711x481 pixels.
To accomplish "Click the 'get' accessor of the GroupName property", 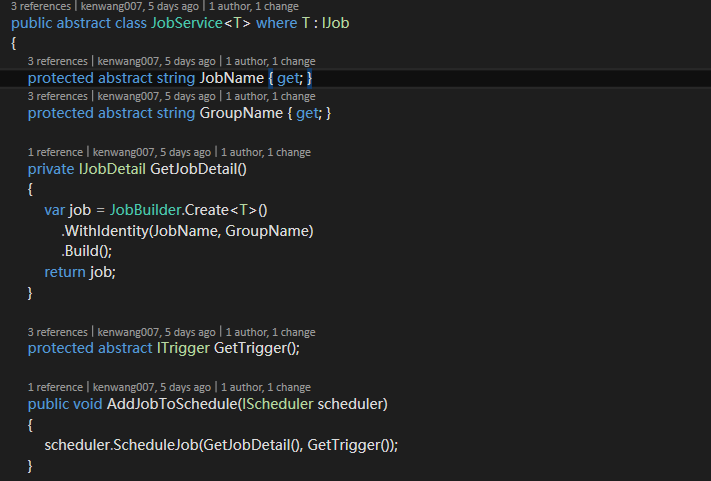I will [307, 114].
